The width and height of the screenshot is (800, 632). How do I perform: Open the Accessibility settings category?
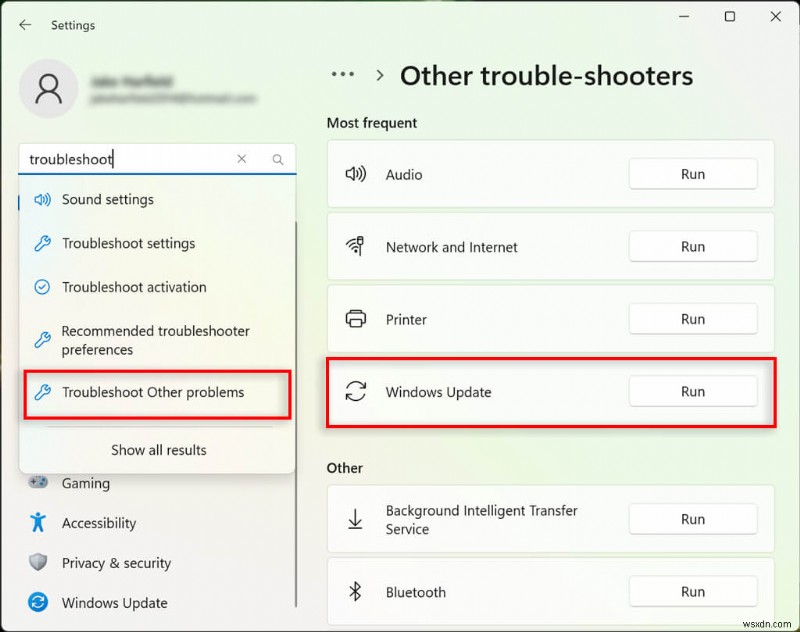coord(99,523)
